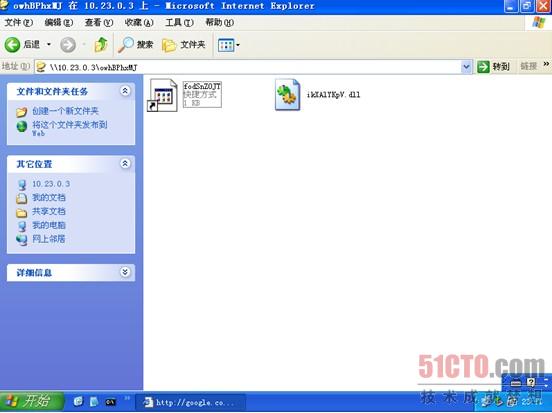The height and width of the screenshot is (413, 552).
Task: Expand the address bar dropdown arrow
Action: click(466, 67)
